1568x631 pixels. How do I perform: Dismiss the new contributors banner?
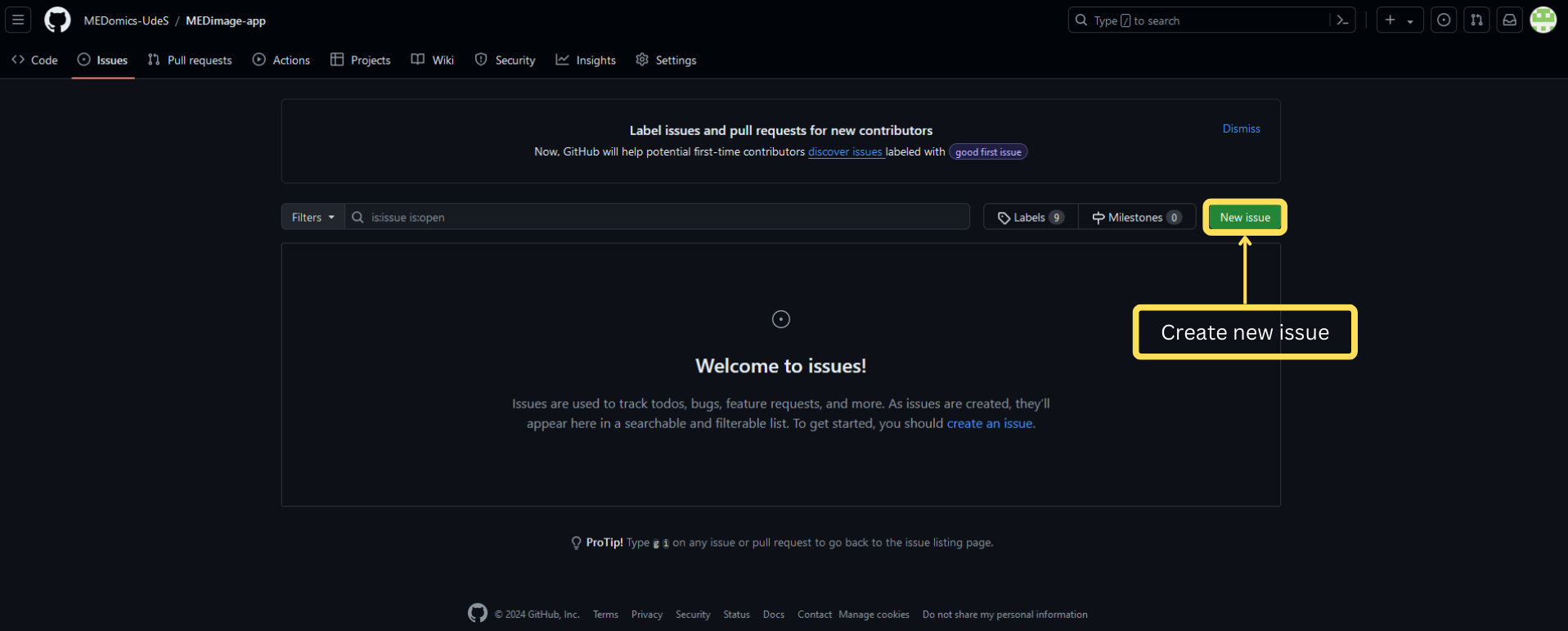pyautogui.click(x=1241, y=128)
